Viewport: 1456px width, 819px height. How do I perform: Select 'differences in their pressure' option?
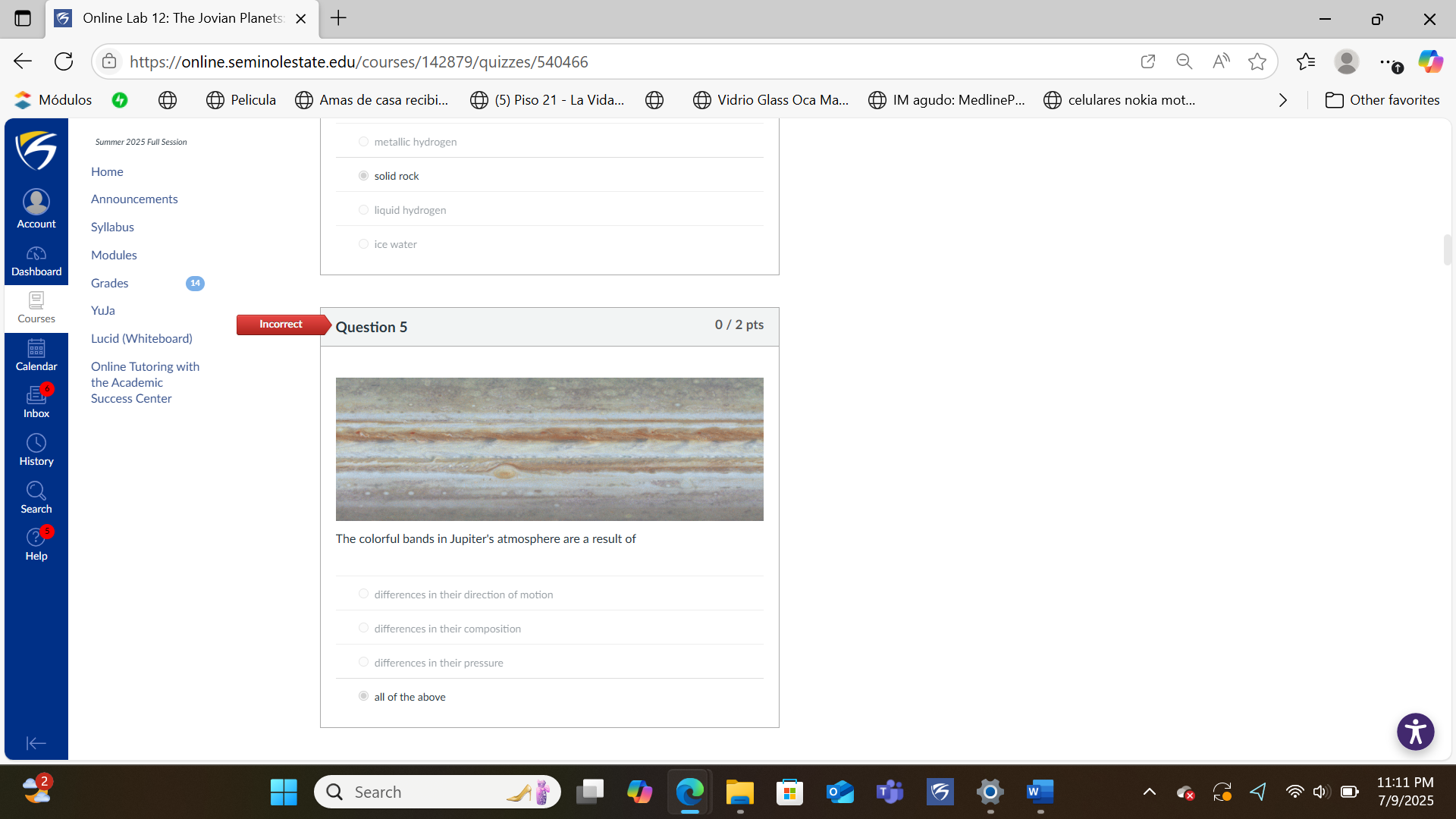click(363, 661)
